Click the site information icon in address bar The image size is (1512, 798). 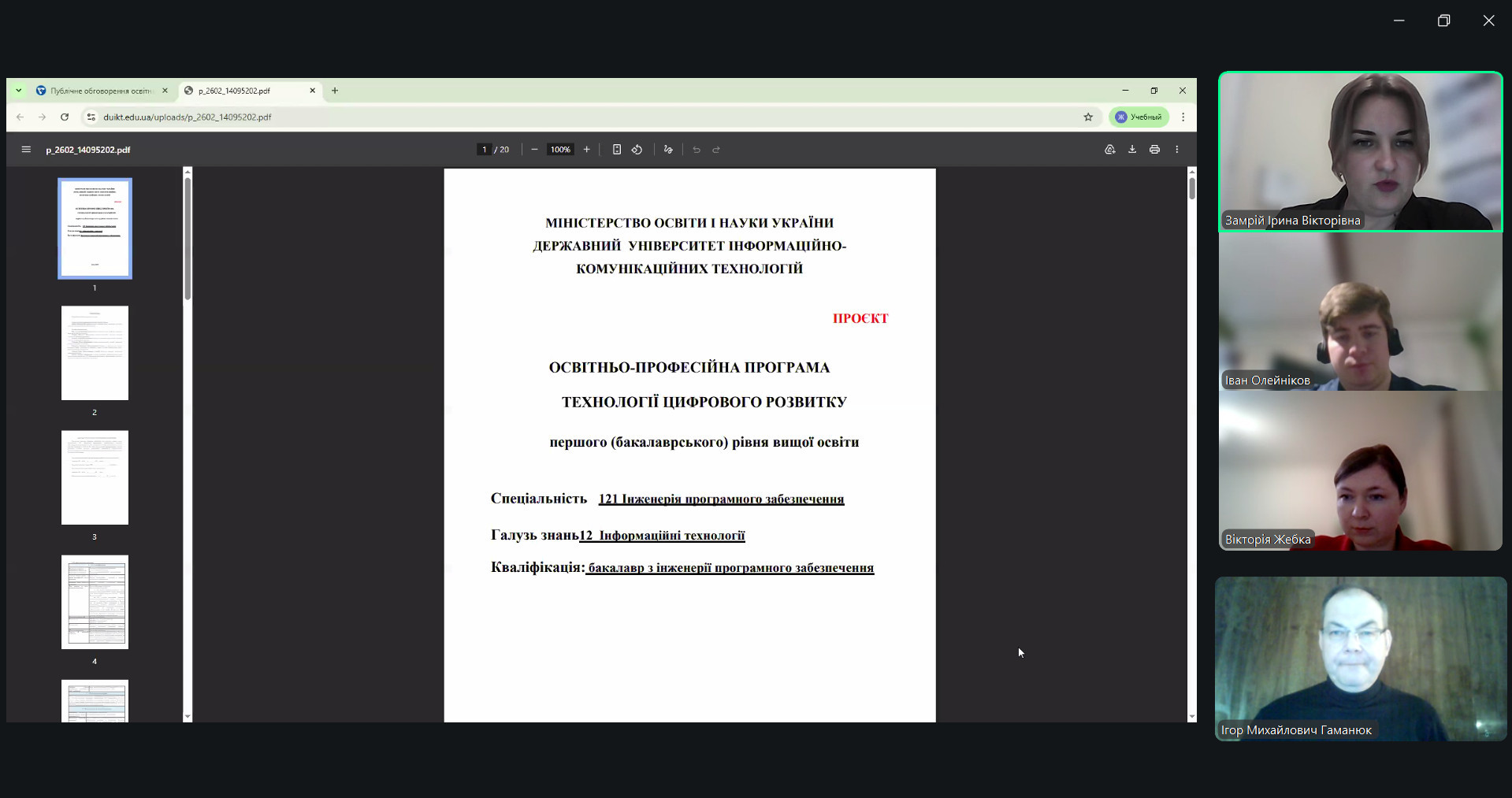(91, 117)
